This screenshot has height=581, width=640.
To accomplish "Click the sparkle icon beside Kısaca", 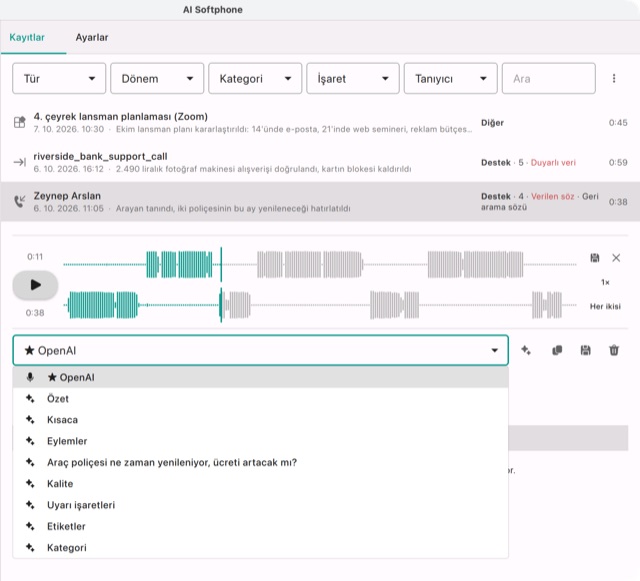I will [30, 420].
